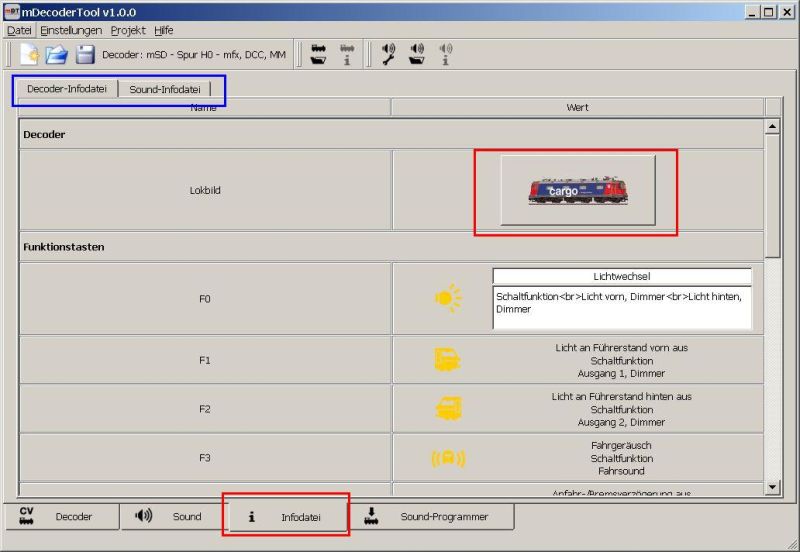Click the 'Fahrsound' value text
This screenshot has height=552, width=800.
pyautogui.click(x=621, y=471)
